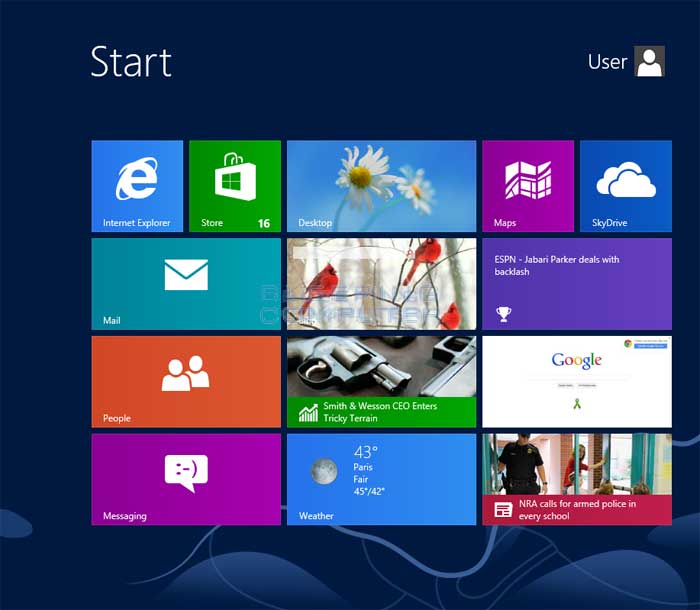Open the Google pinned site tile
700x610 pixels.
click(x=577, y=381)
